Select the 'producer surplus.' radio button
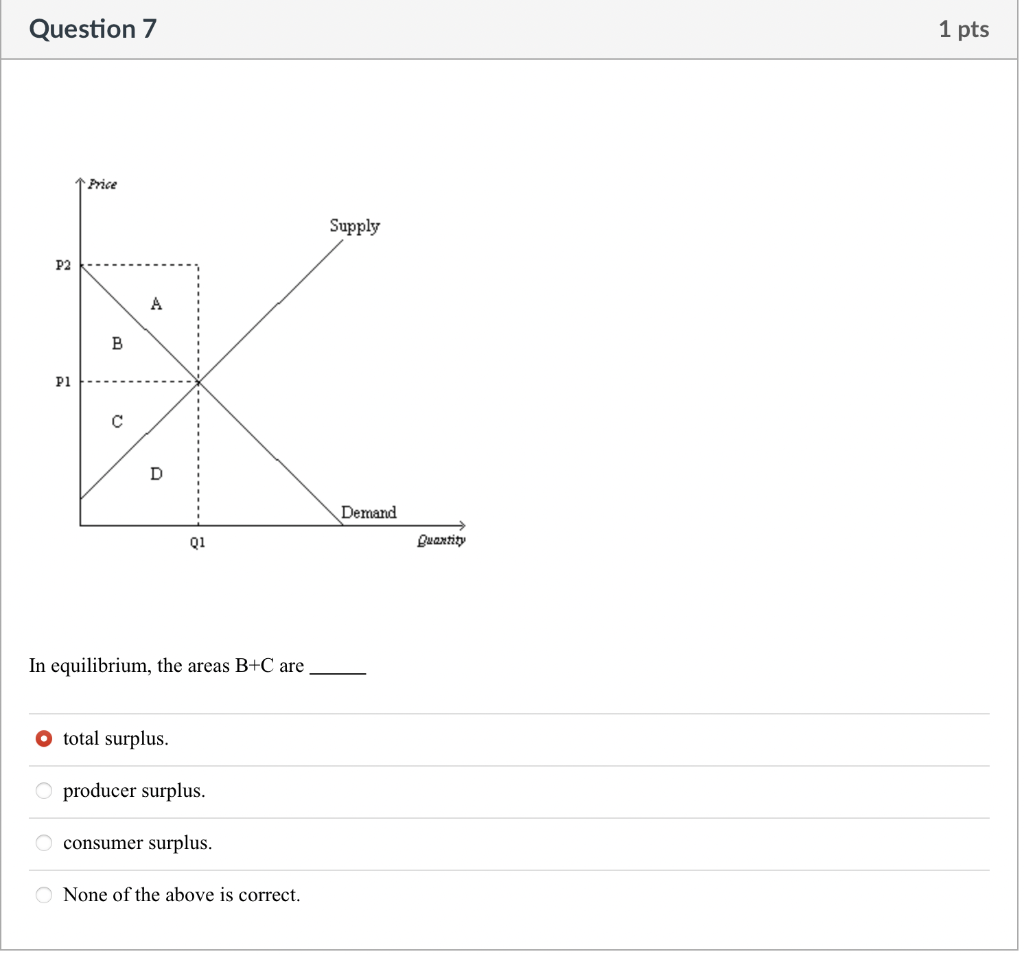1024x954 pixels. (x=44, y=790)
